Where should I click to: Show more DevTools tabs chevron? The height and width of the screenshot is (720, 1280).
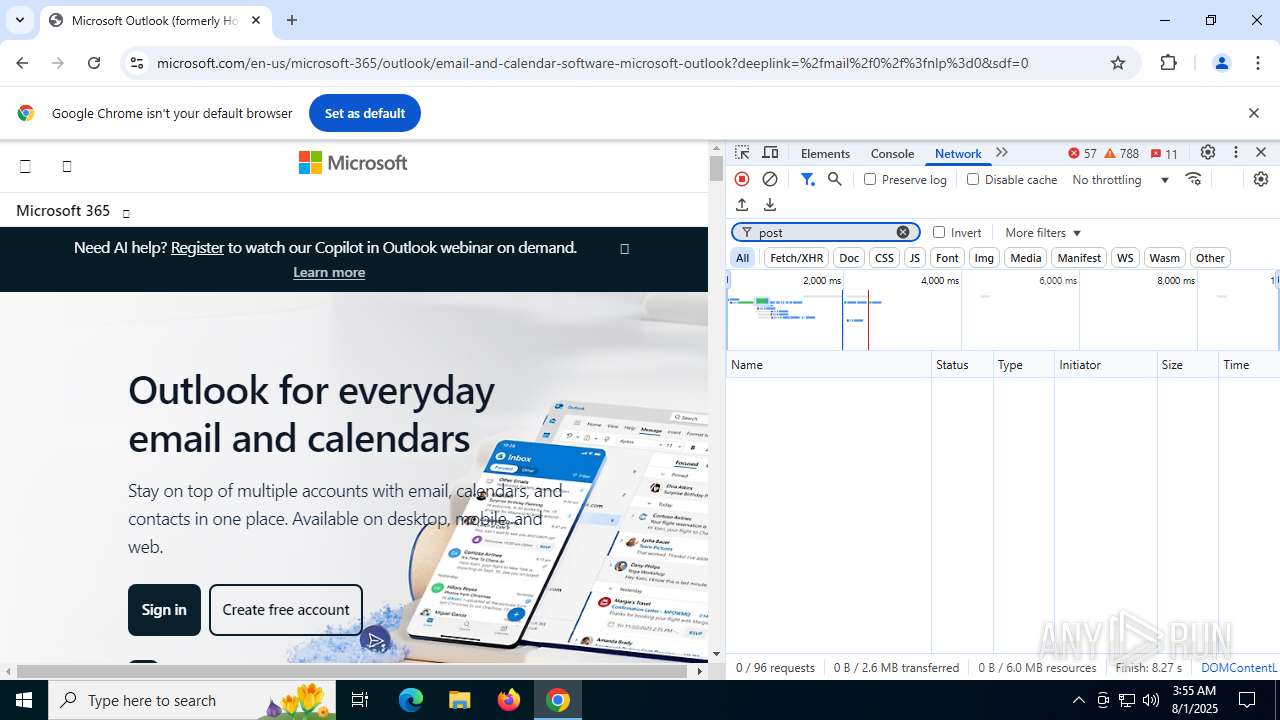coord(1002,153)
